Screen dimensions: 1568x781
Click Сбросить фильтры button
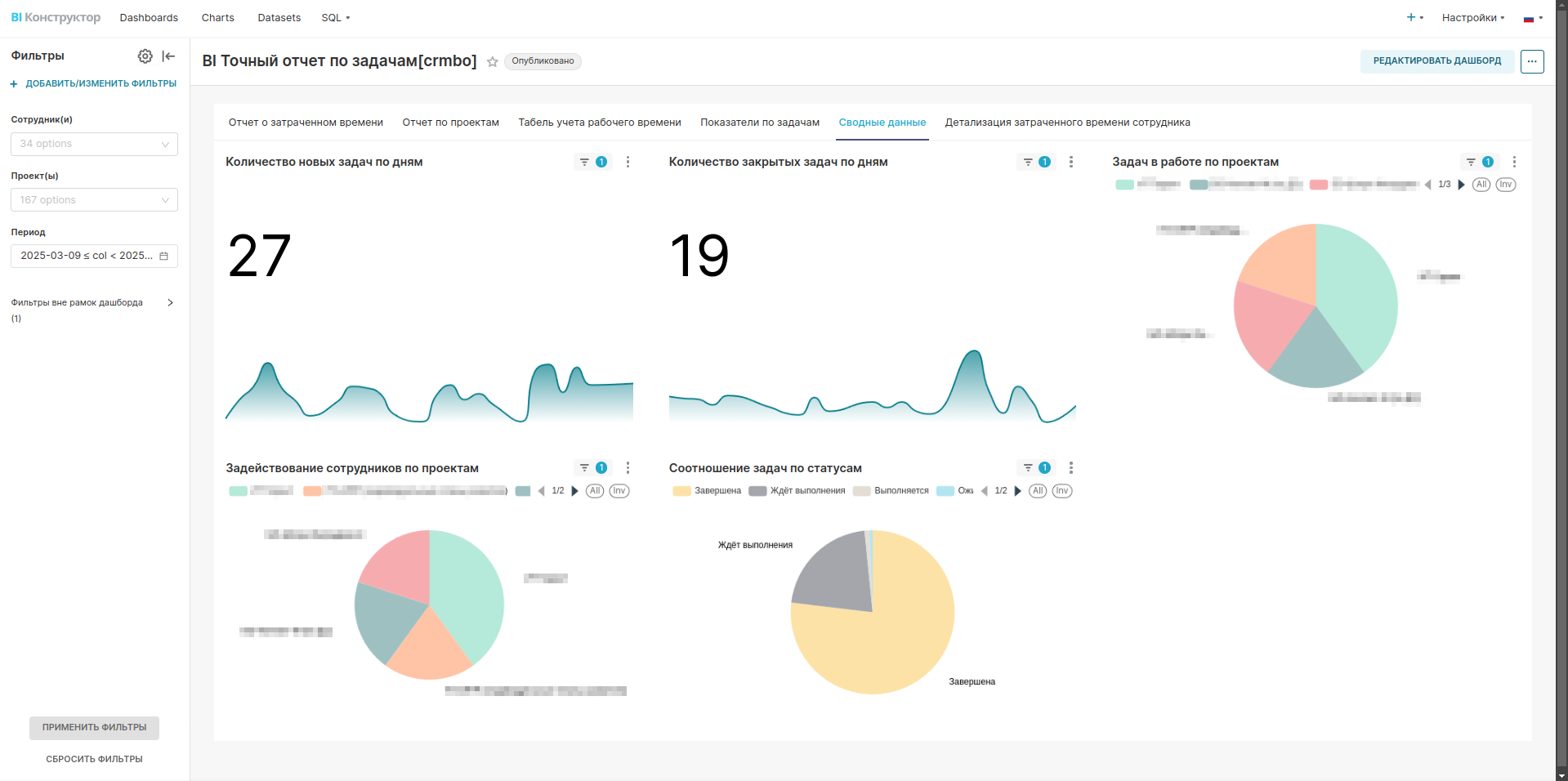coord(94,759)
